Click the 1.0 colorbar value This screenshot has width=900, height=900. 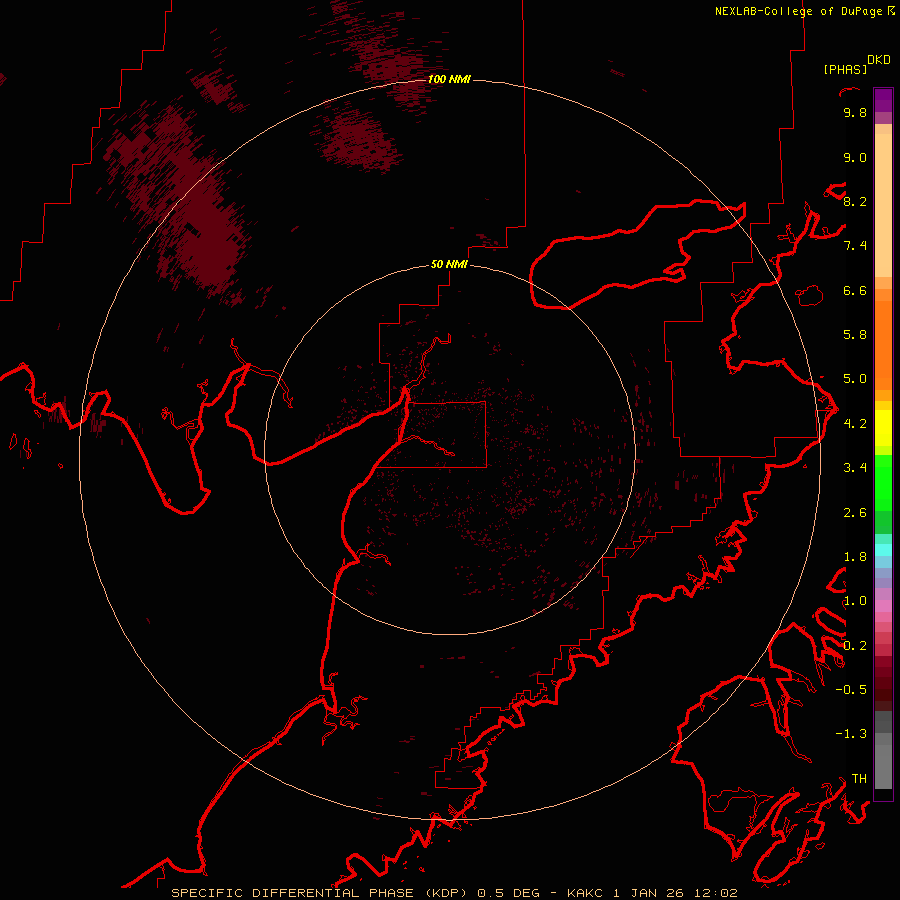[855, 601]
